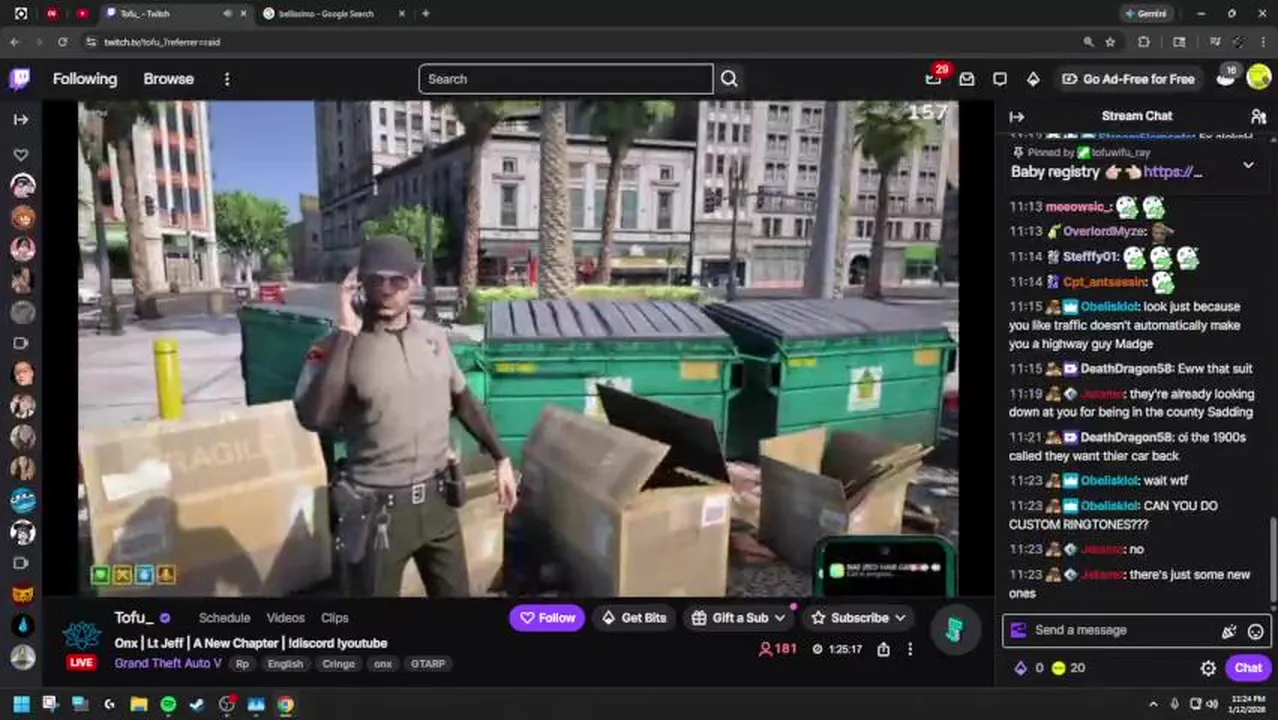The image size is (1278, 720).
Task: Click the zoom magnifier in the address bar
Action: click(x=1088, y=42)
